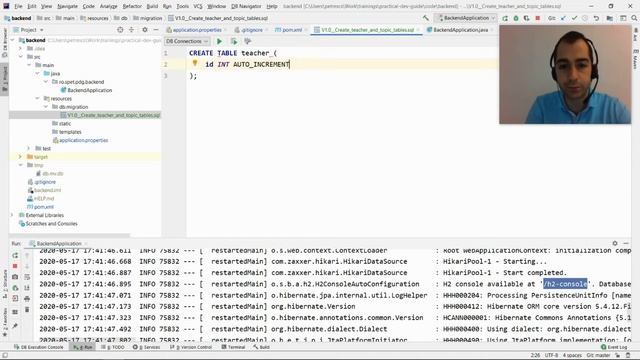Click the Git: master branch indicator

tap(598, 356)
